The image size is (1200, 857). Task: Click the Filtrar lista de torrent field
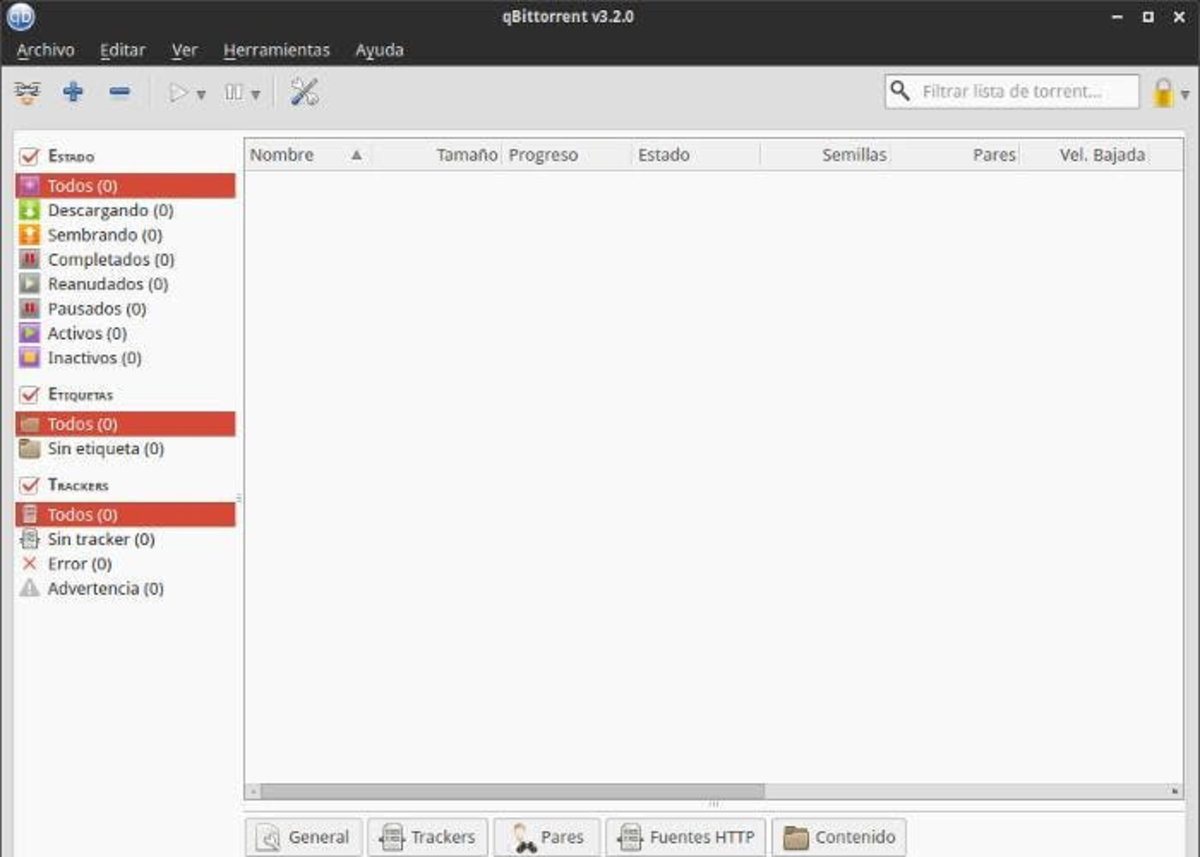coord(1012,91)
